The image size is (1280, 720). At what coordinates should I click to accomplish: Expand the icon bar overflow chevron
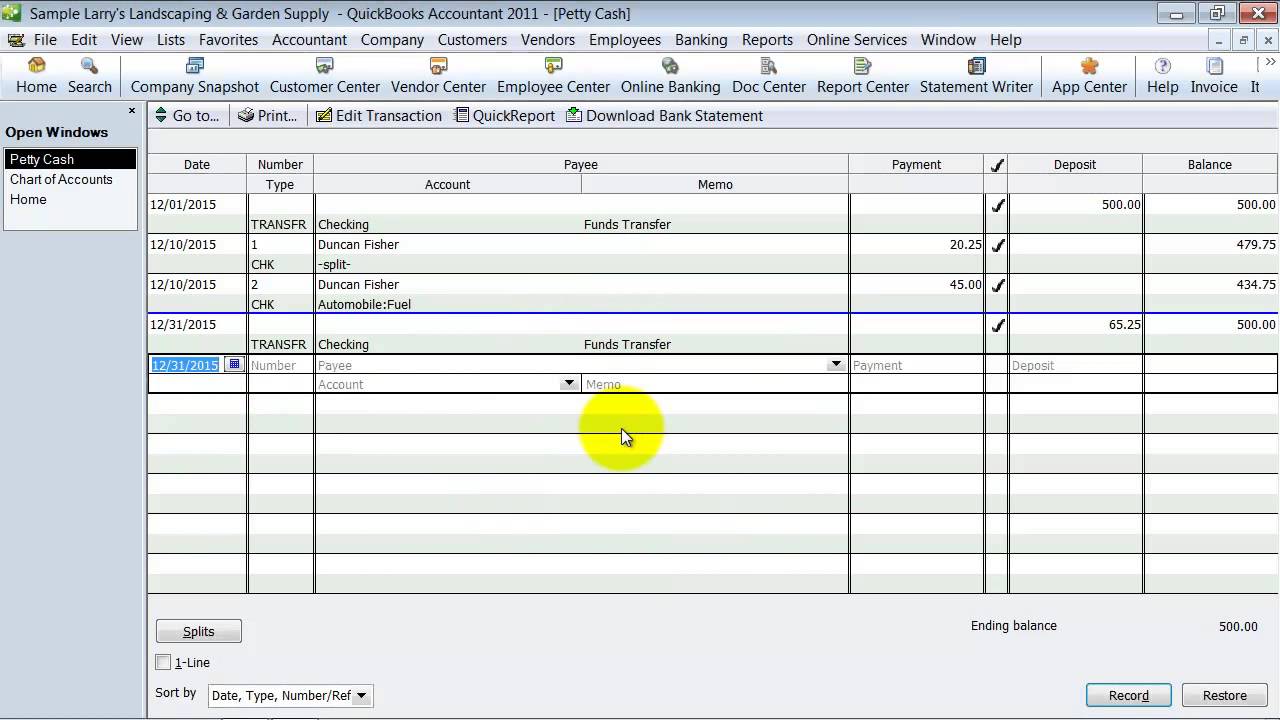coord(1271,64)
